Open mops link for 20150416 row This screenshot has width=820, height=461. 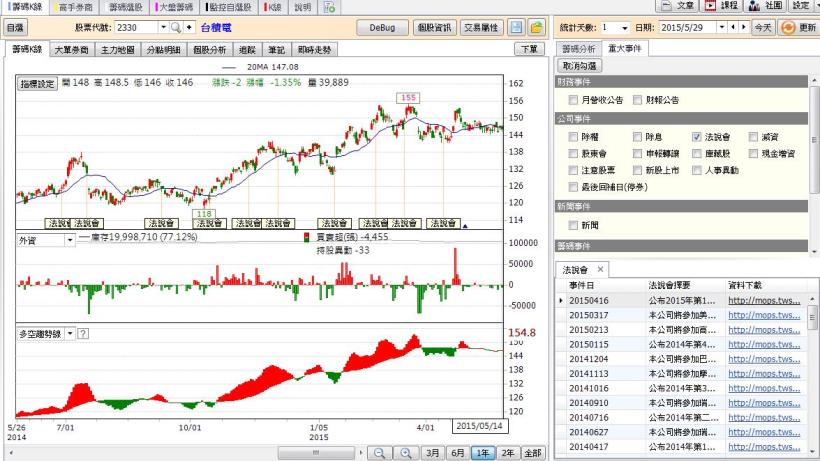[764, 301]
